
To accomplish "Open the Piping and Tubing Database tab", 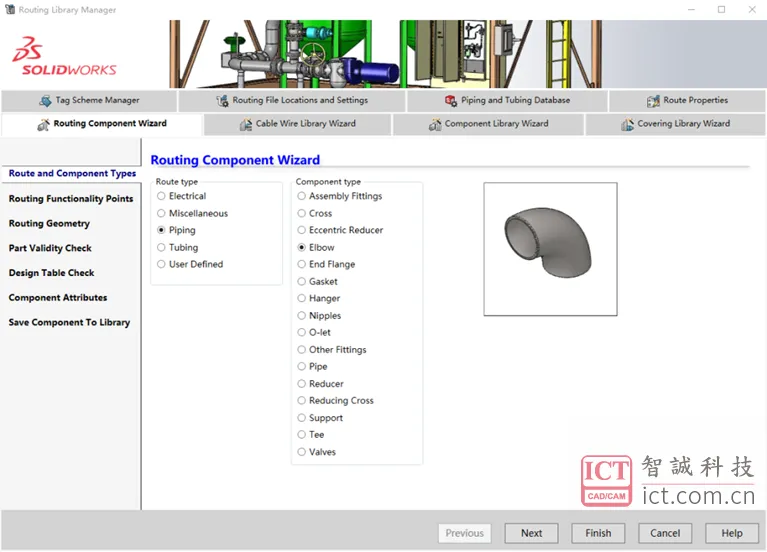I will (x=507, y=101).
